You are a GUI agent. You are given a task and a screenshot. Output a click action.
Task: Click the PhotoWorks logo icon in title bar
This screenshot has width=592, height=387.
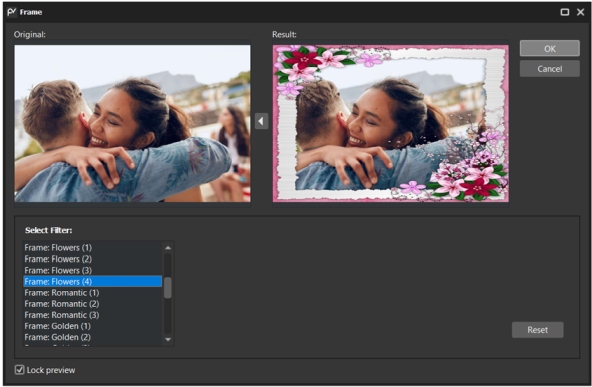pos(12,12)
